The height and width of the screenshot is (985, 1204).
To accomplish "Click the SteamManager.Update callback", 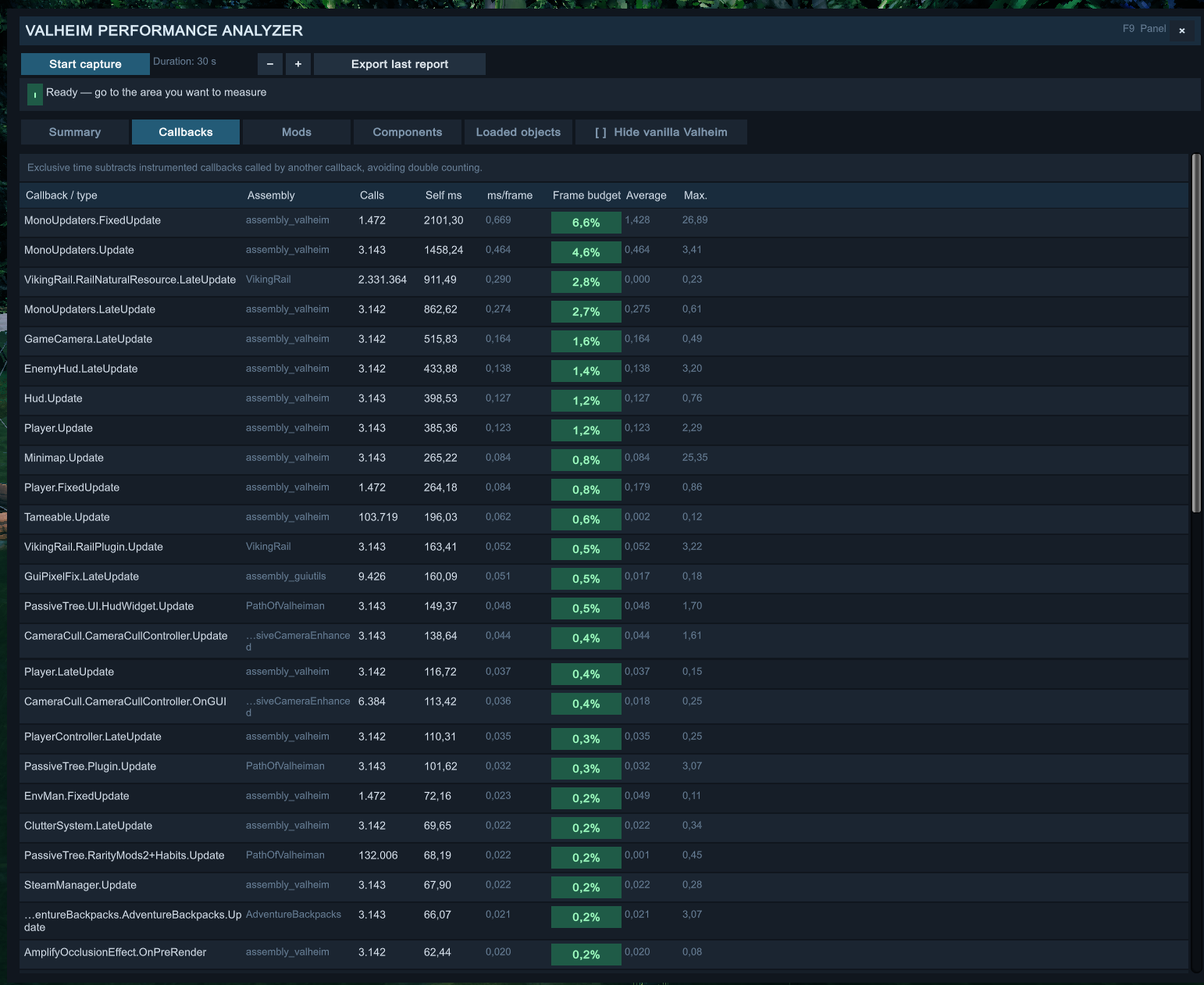I will click(x=80, y=885).
